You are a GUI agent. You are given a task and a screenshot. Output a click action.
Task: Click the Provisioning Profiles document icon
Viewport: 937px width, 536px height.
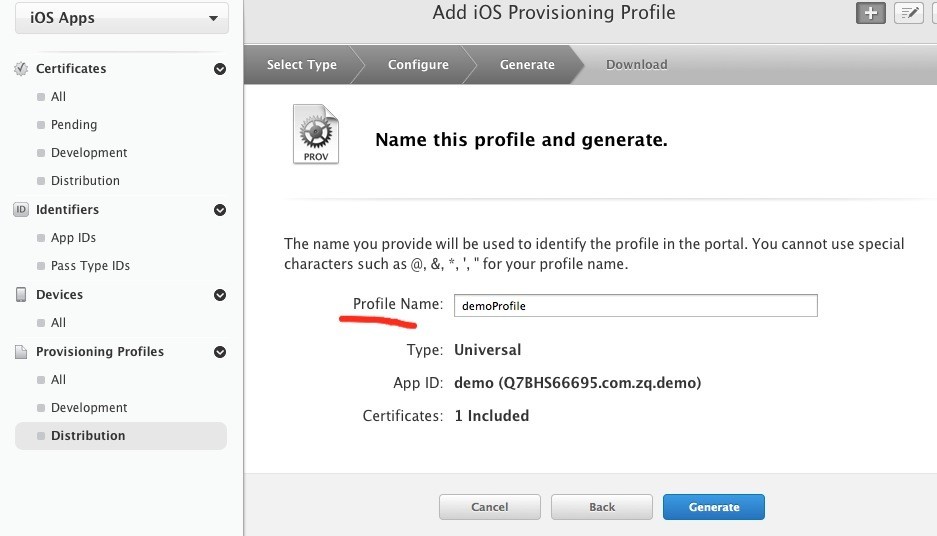pos(21,352)
